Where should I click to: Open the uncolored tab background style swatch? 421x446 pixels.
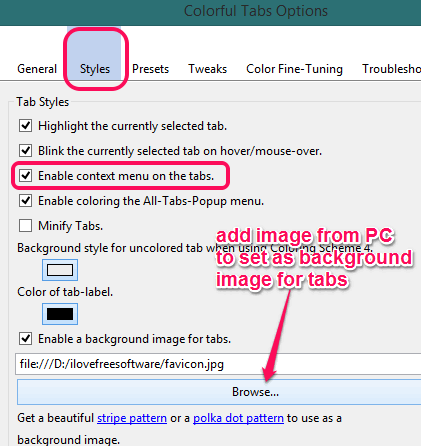pyautogui.click(x=60, y=270)
